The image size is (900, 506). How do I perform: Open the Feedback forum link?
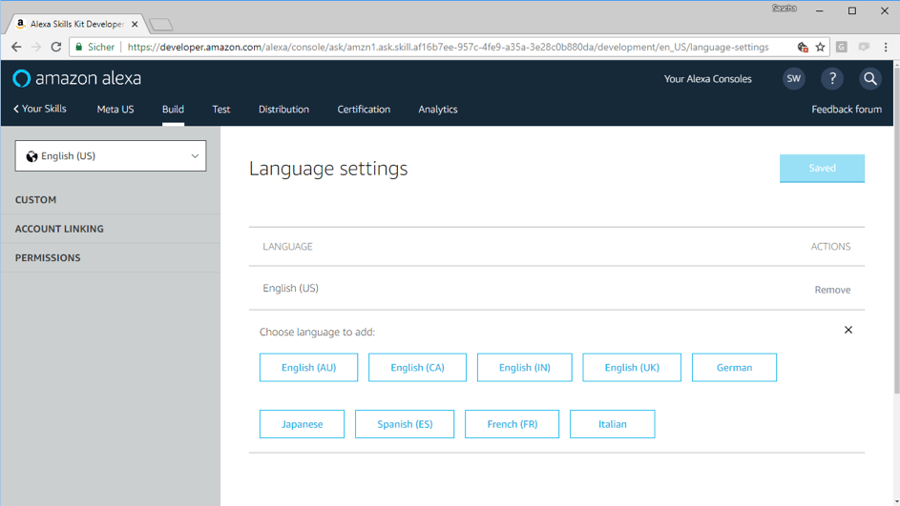pos(847,109)
